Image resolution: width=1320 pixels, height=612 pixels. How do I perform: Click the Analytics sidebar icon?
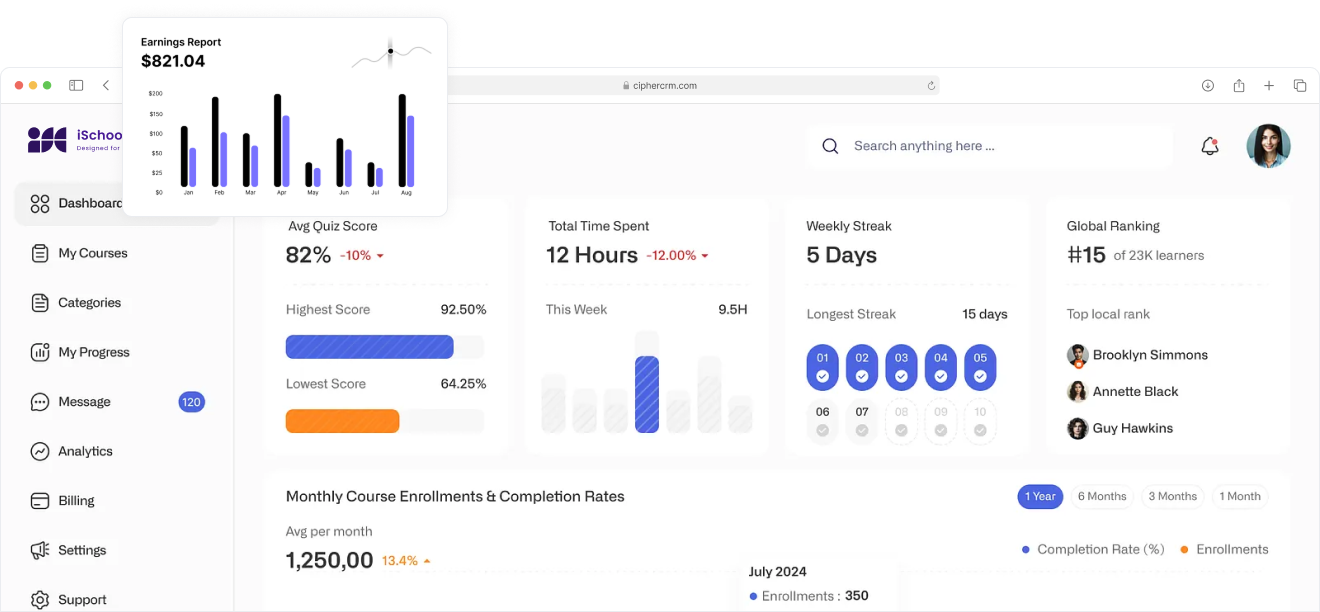pos(40,451)
